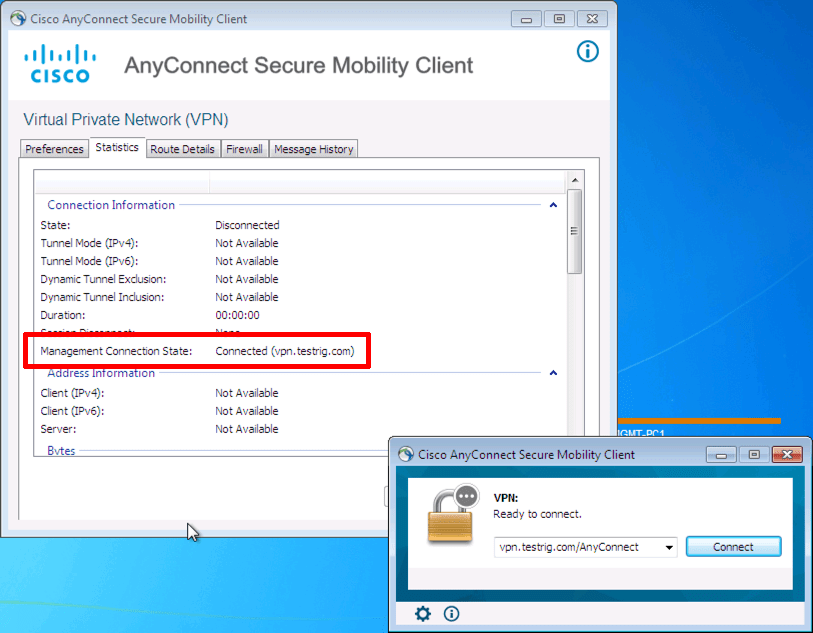The width and height of the screenshot is (813, 633).
Task: Open the AnyConnect information dialog
Action: point(587,51)
